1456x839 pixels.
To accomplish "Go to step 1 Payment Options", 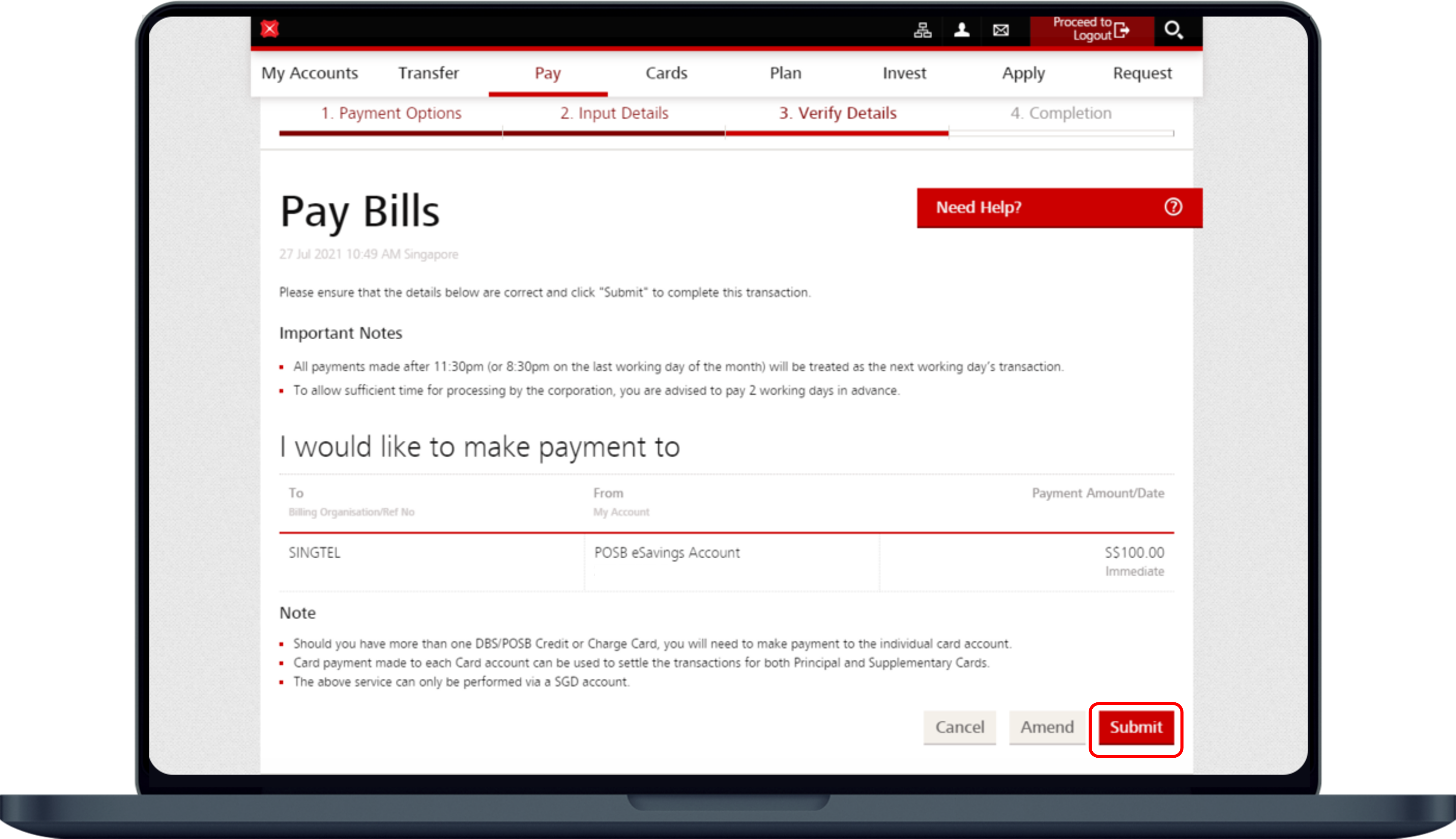I will [391, 113].
